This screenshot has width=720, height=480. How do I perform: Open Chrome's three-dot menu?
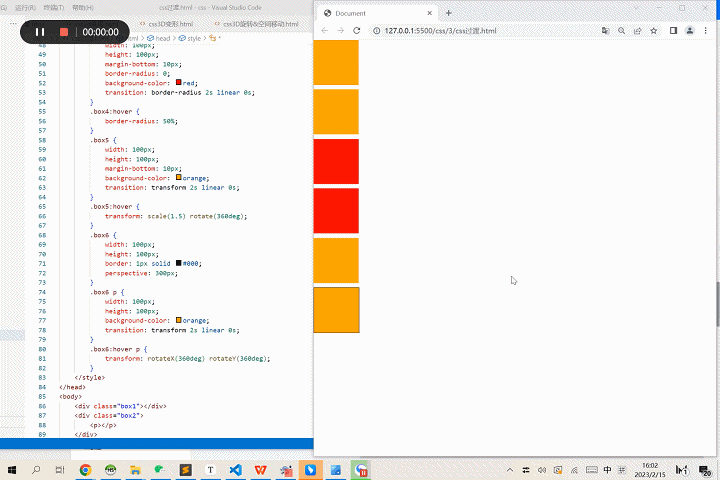[x=706, y=31]
